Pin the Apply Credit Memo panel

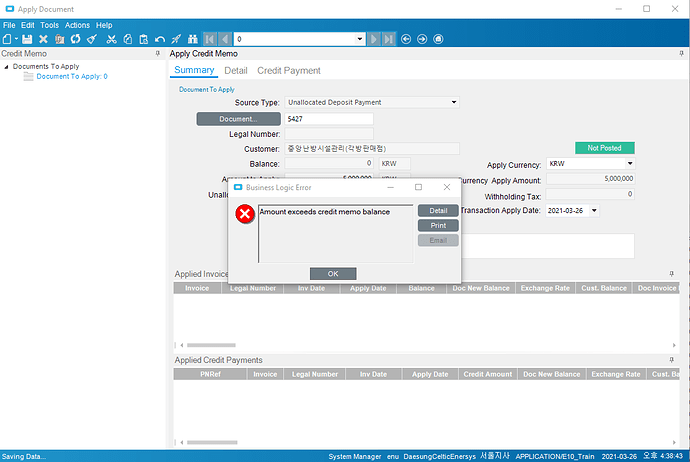681,53
